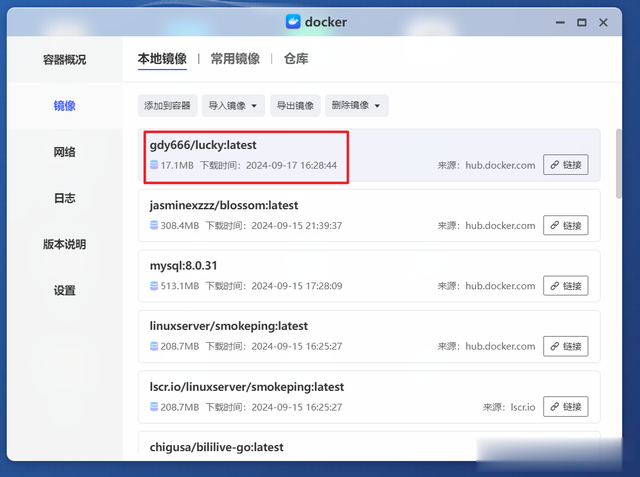Click the source text on the mysql row
640x477 pixels.
[486, 286]
